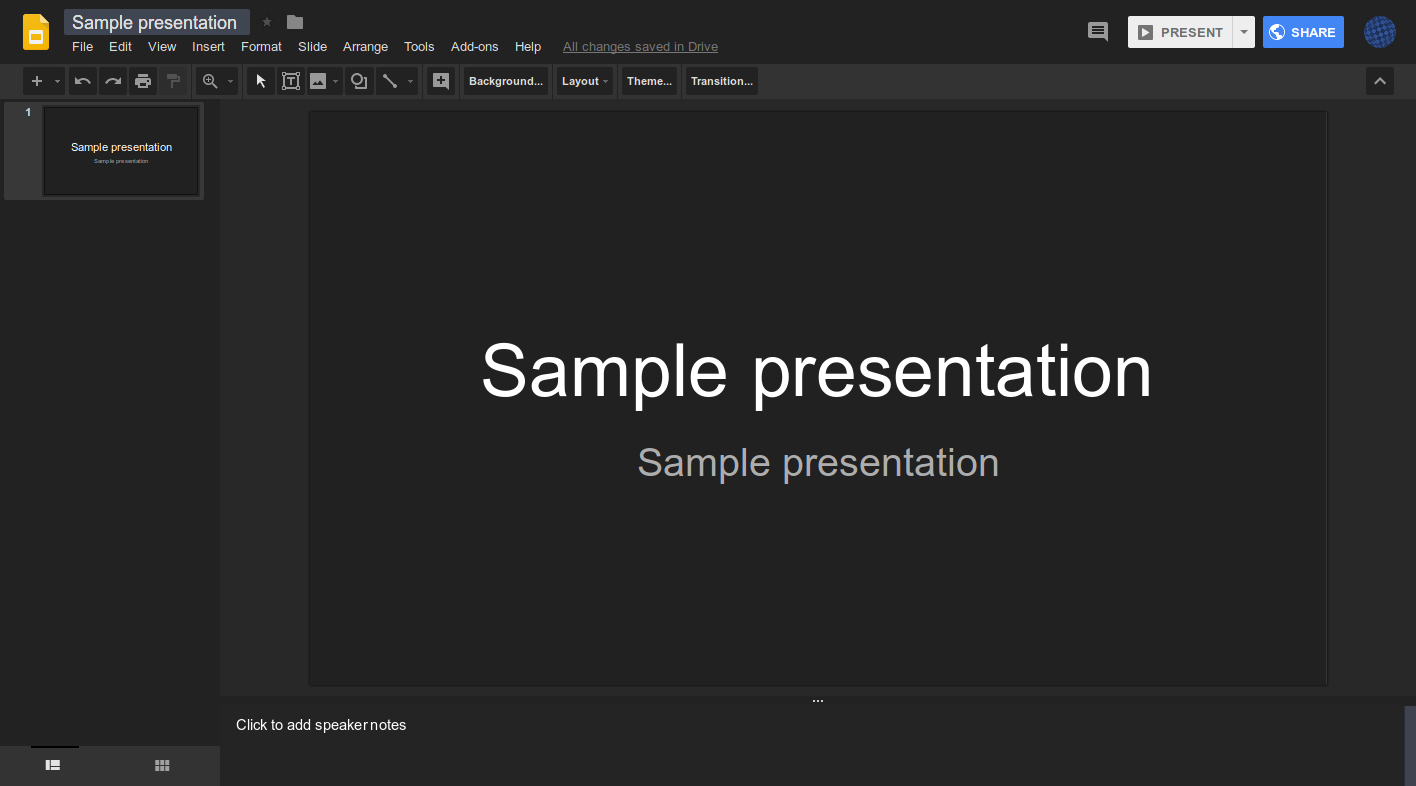Open the Insert menu
This screenshot has width=1416, height=786.
pos(208,46)
